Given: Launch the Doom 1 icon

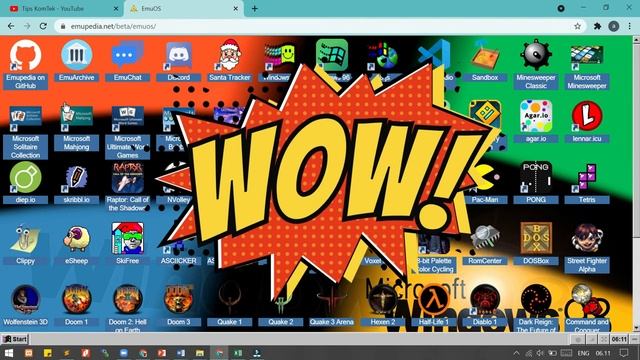Looking at the screenshot, I should point(76,305).
